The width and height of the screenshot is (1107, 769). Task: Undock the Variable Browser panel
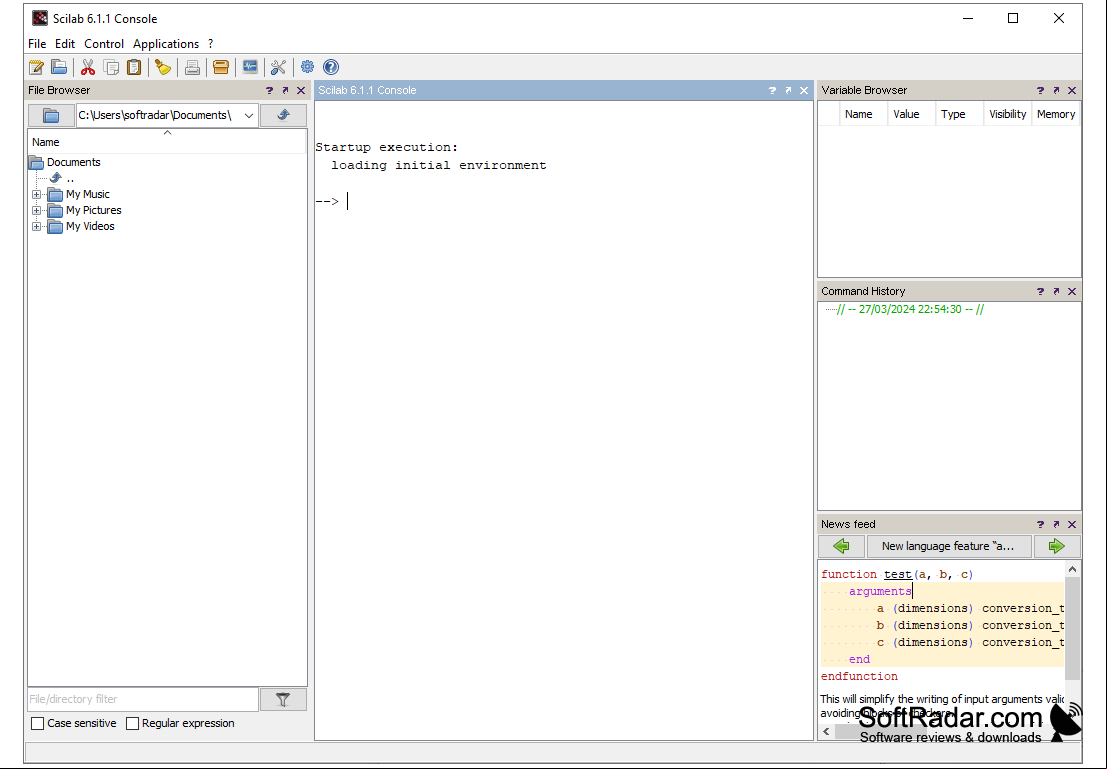coord(1056,90)
